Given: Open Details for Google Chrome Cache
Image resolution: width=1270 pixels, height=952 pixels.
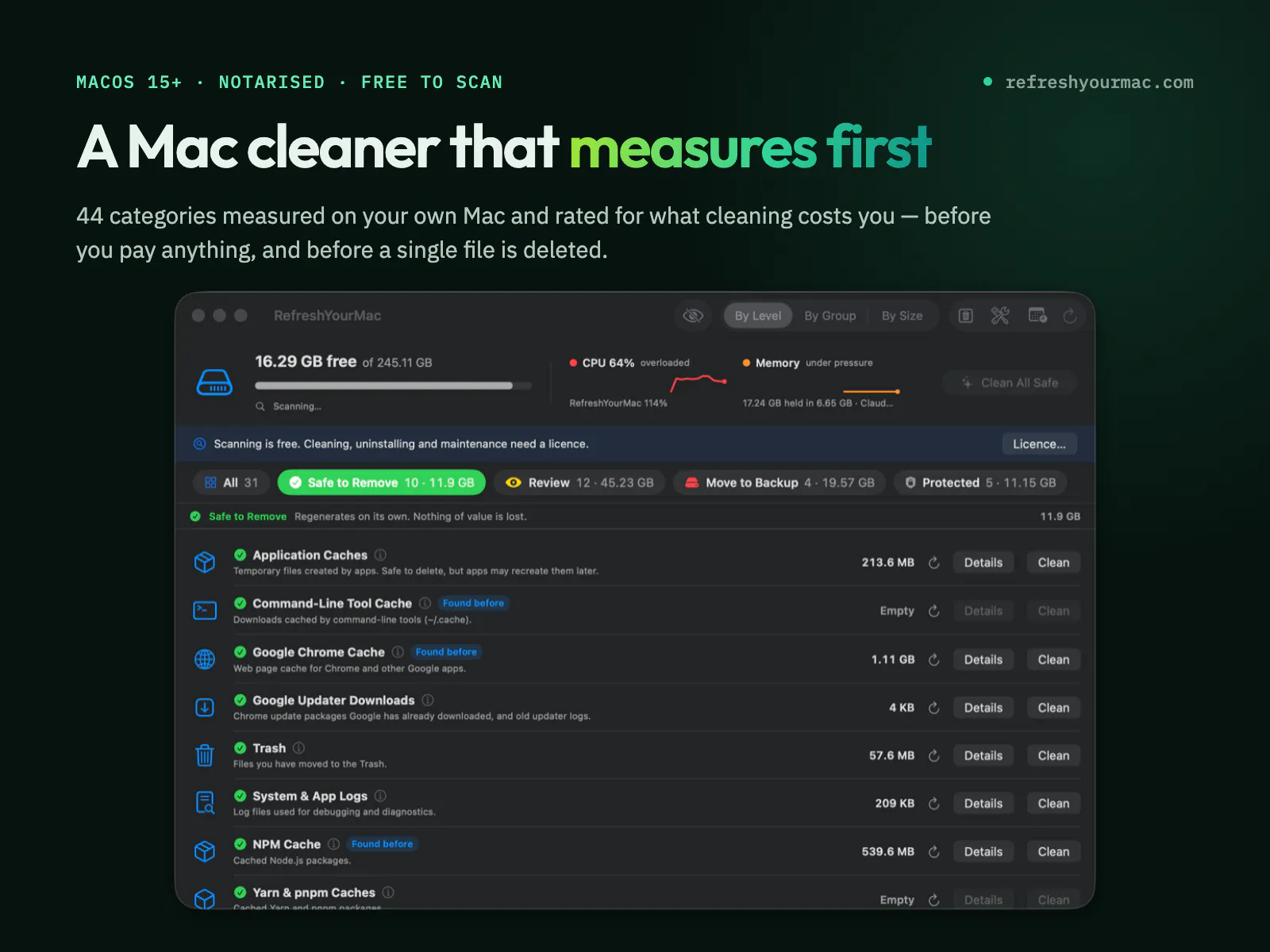Looking at the screenshot, I should click(983, 659).
